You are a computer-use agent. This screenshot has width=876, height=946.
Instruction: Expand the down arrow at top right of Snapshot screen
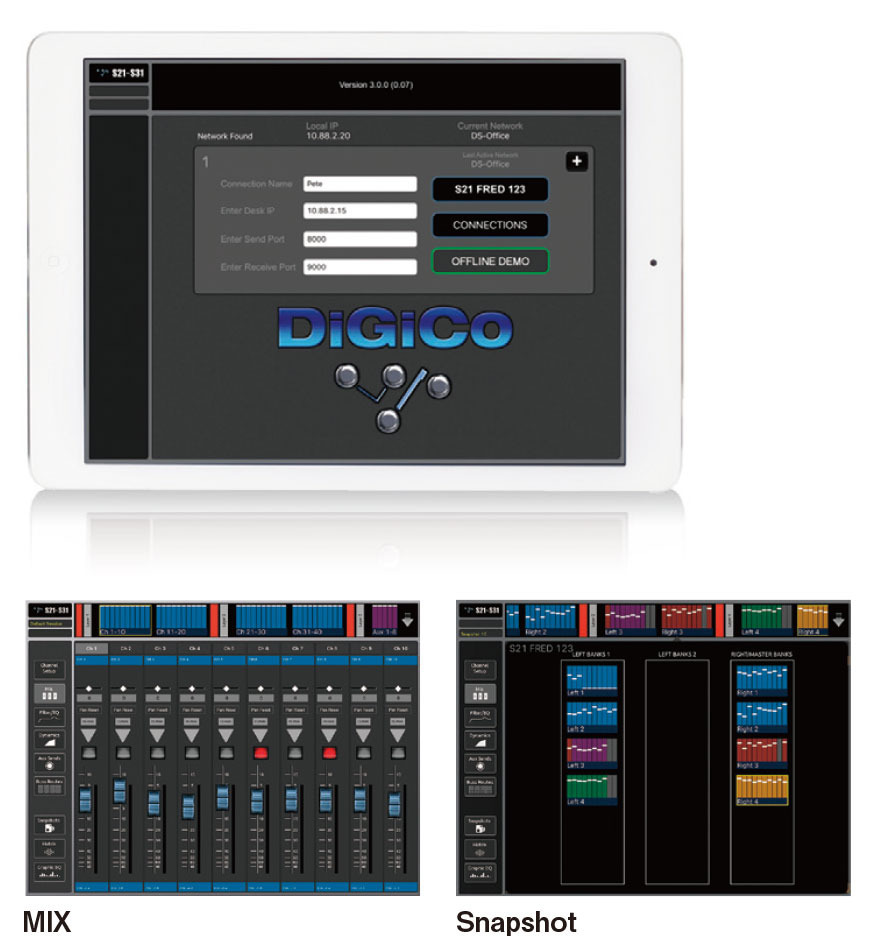click(839, 620)
